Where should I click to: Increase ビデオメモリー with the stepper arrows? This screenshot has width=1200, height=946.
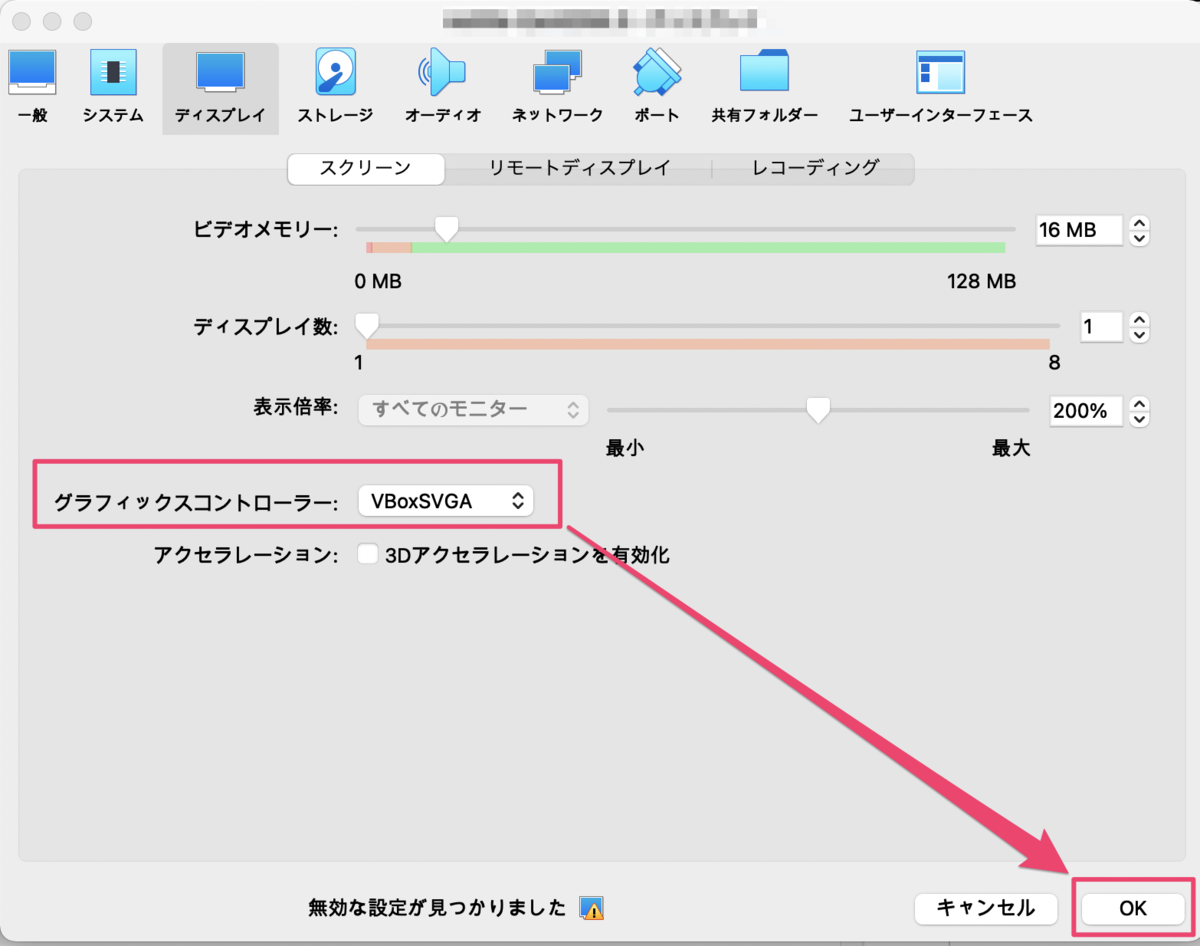coord(1139,224)
